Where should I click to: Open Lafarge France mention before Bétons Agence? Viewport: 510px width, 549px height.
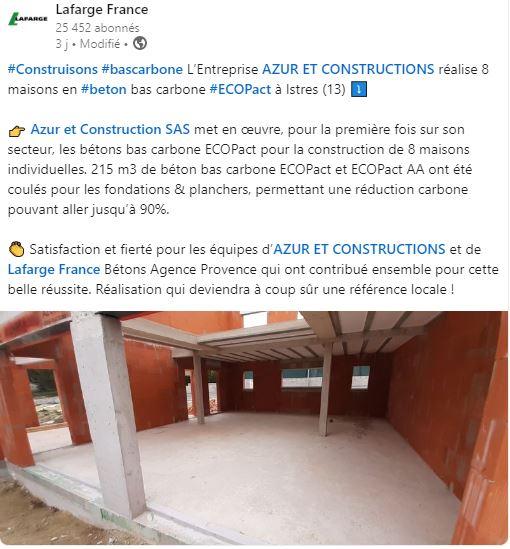[54, 270]
